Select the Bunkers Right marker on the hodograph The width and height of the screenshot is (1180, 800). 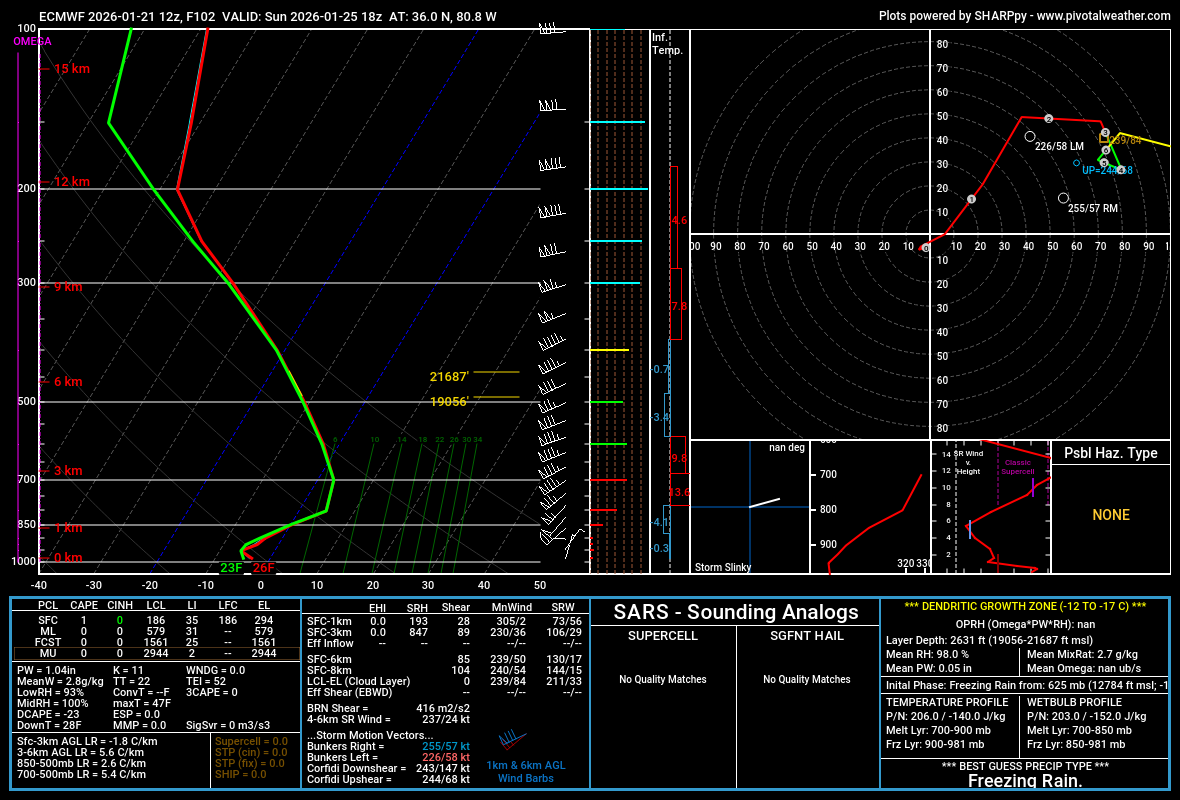pos(1064,199)
